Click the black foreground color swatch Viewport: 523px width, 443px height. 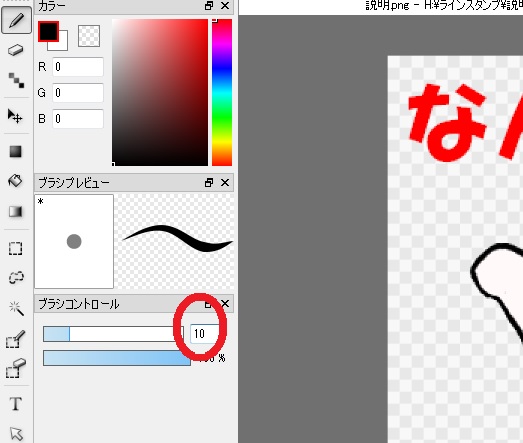tap(48, 32)
